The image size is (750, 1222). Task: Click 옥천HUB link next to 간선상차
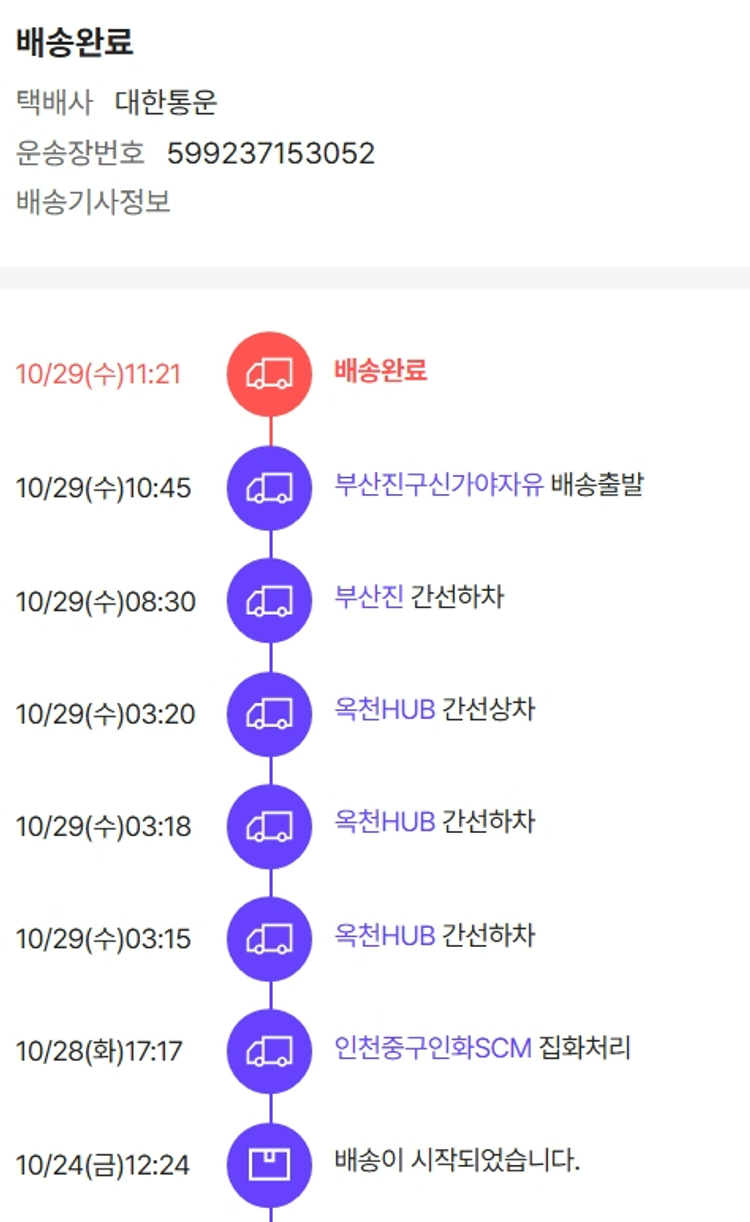385,710
